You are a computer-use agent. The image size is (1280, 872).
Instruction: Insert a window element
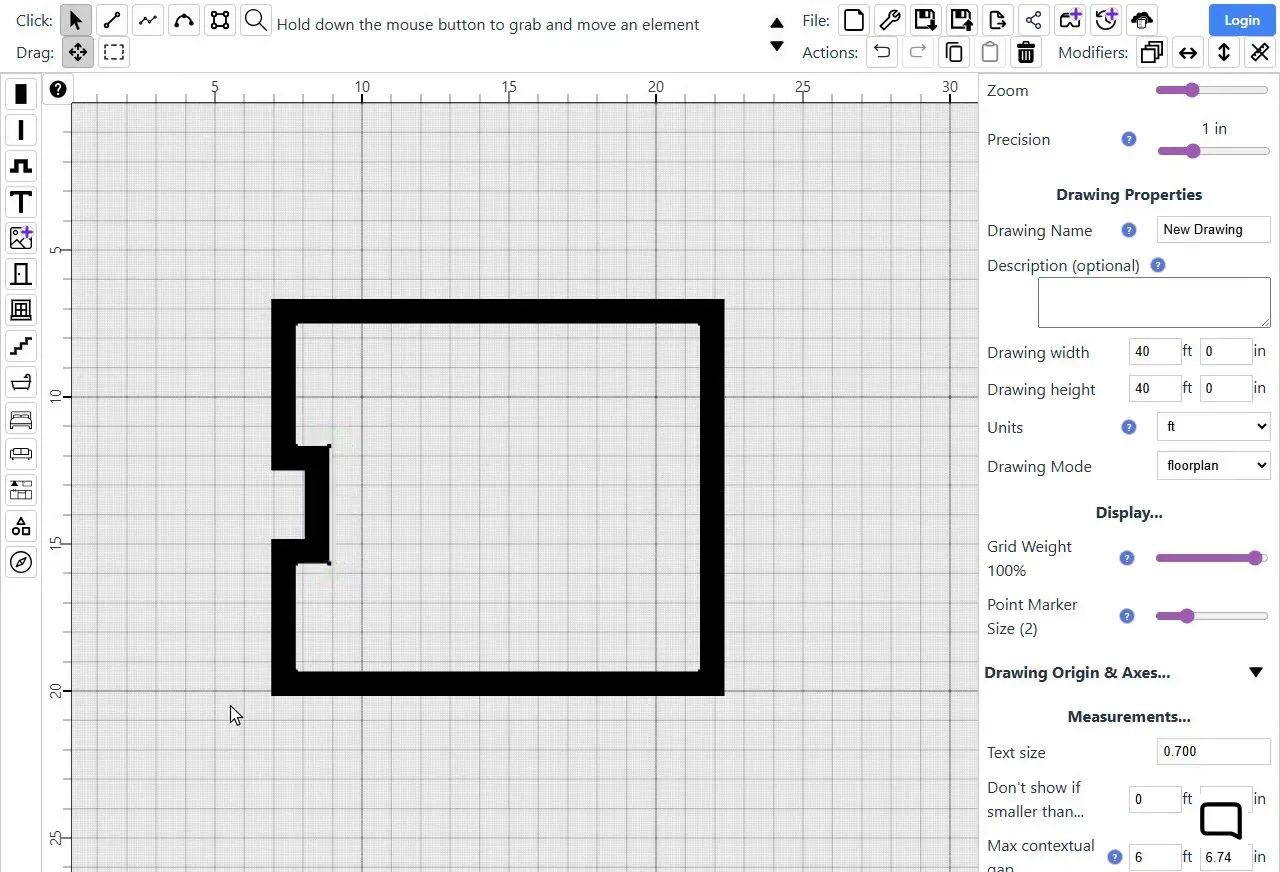click(x=21, y=310)
